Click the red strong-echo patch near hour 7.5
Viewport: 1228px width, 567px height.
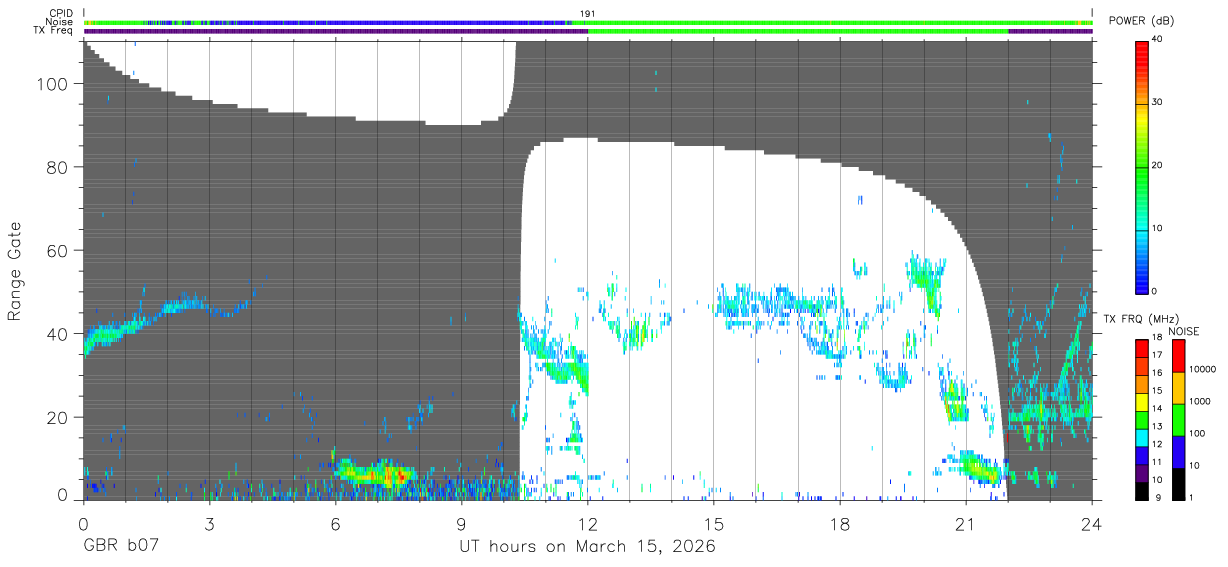pos(401,477)
